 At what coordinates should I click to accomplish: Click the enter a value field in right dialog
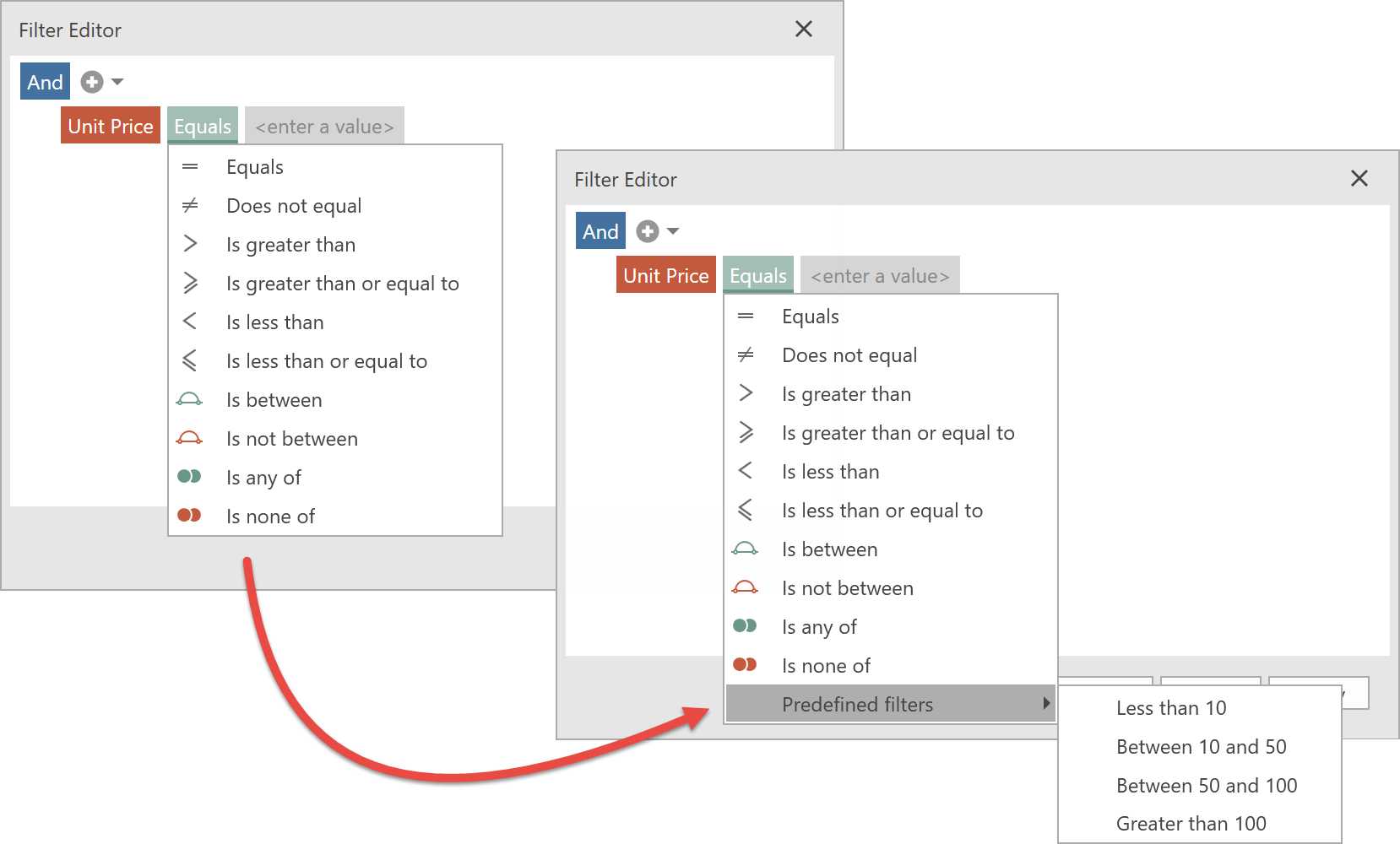pos(880,276)
